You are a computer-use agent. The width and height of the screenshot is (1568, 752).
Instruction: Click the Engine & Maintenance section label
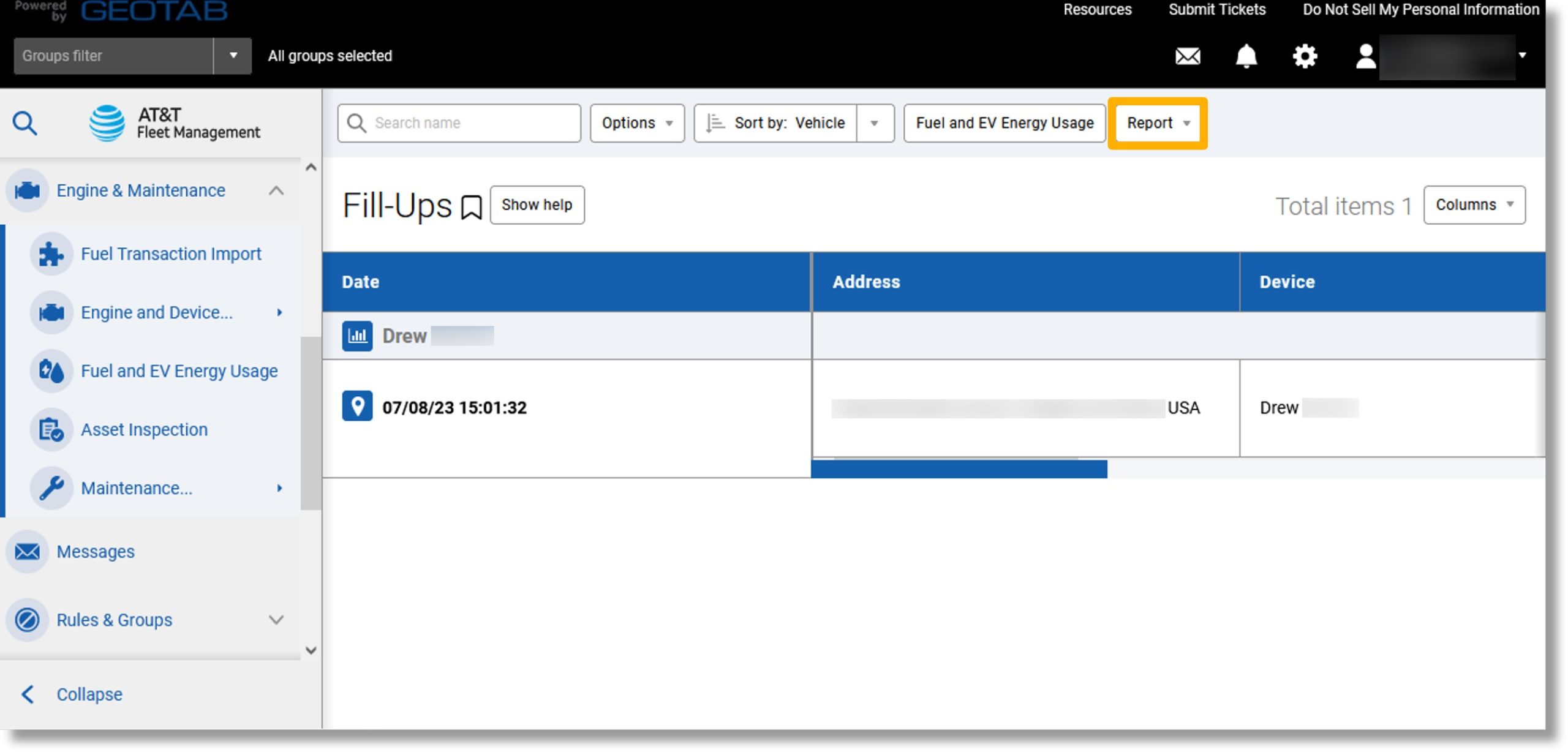(x=141, y=190)
